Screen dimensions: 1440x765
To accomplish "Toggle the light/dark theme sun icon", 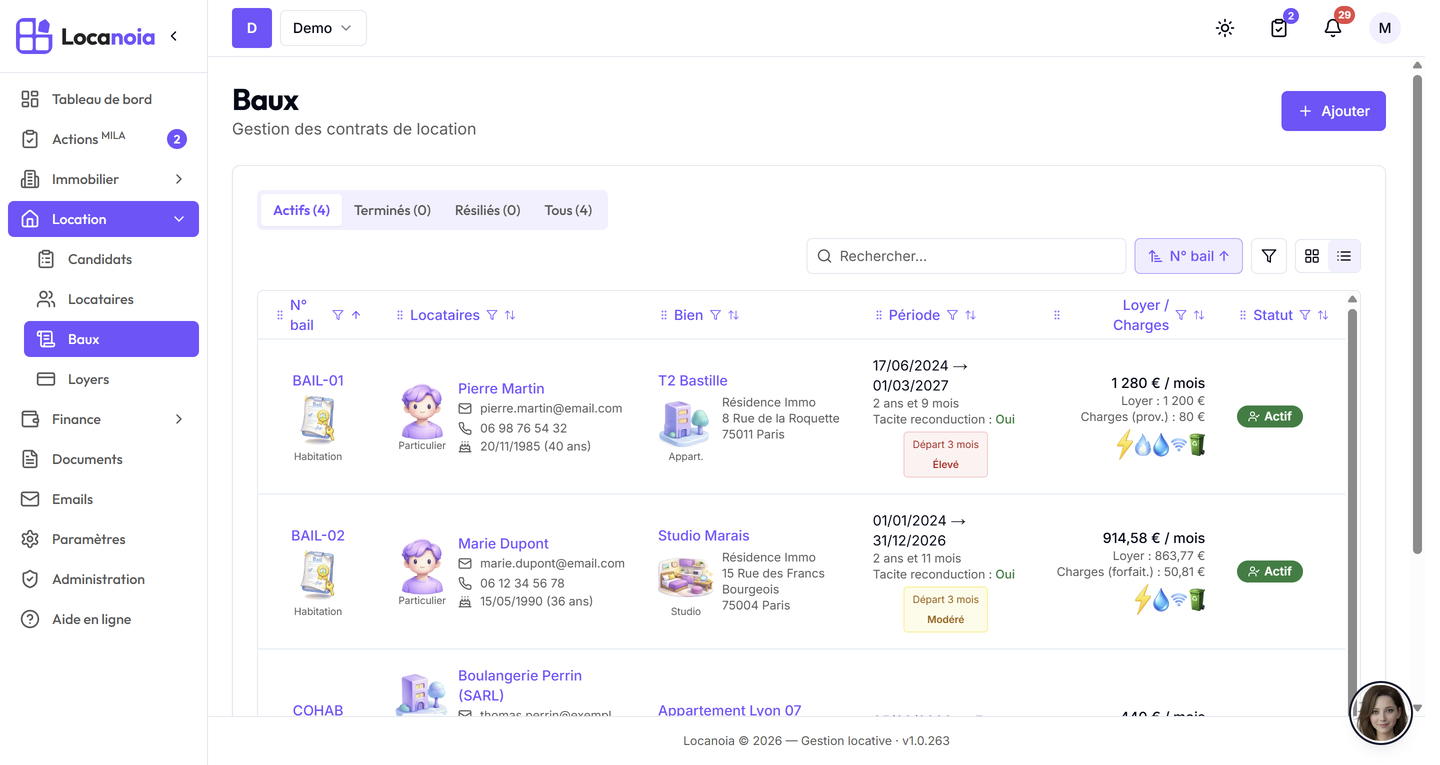I will point(1225,28).
